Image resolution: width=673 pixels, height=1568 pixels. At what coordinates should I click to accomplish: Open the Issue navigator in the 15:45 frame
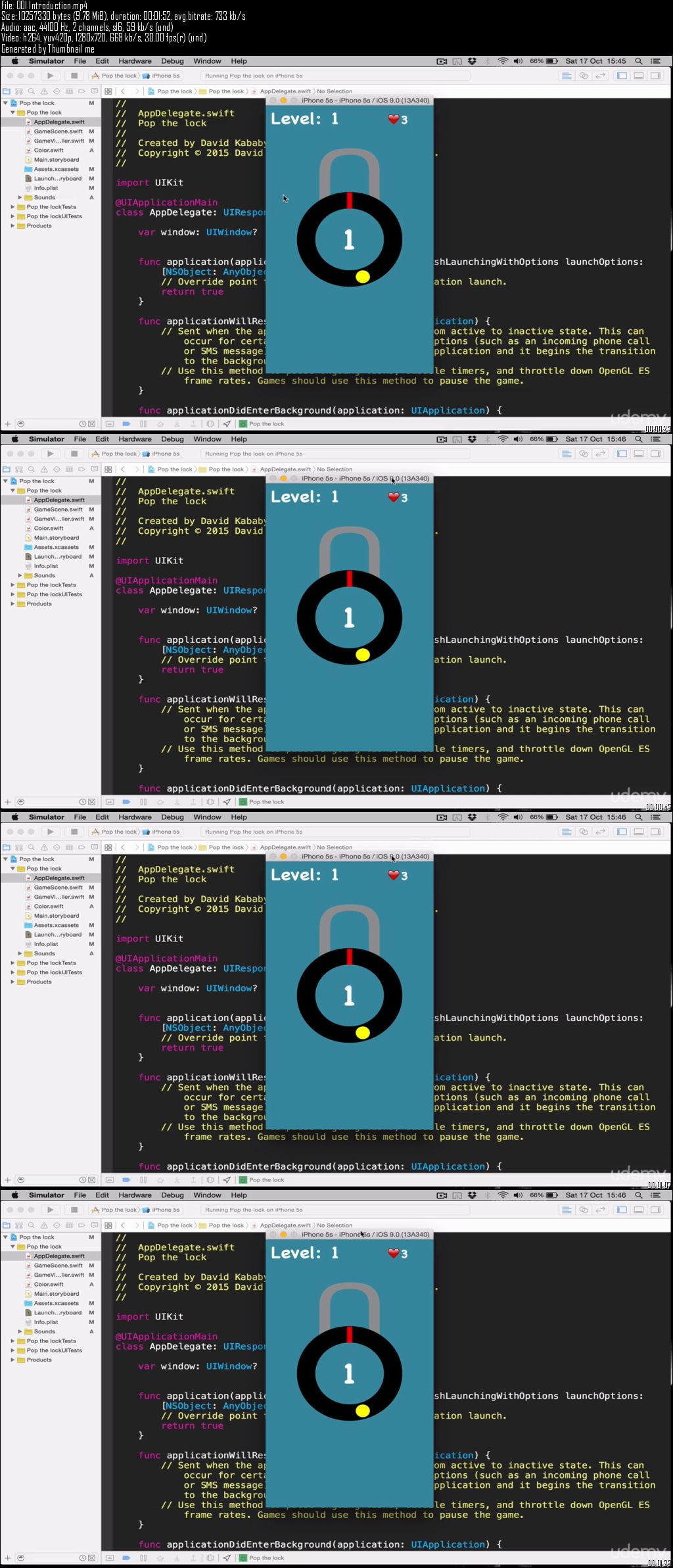tap(44, 91)
